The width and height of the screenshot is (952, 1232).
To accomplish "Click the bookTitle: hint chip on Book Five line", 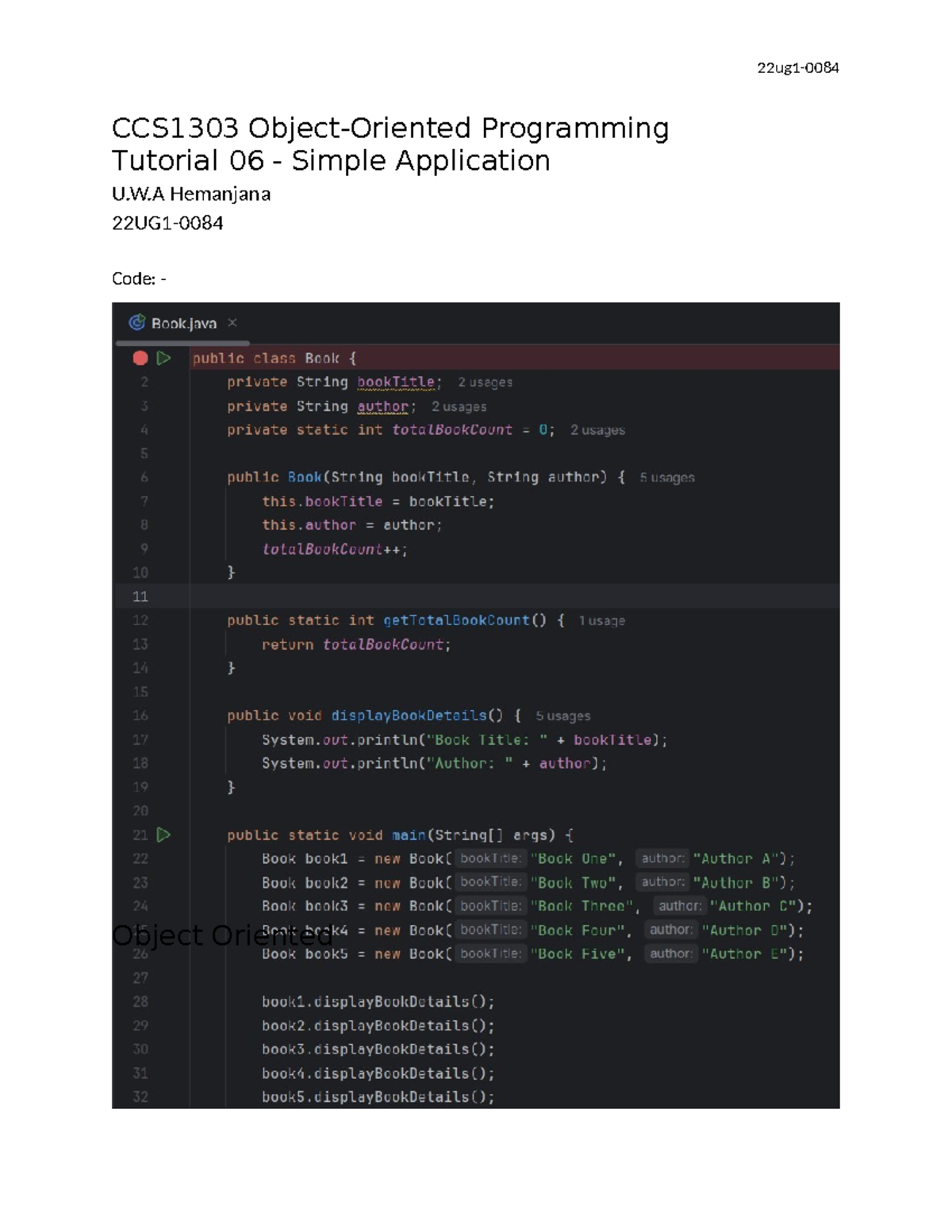I will click(x=493, y=954).
